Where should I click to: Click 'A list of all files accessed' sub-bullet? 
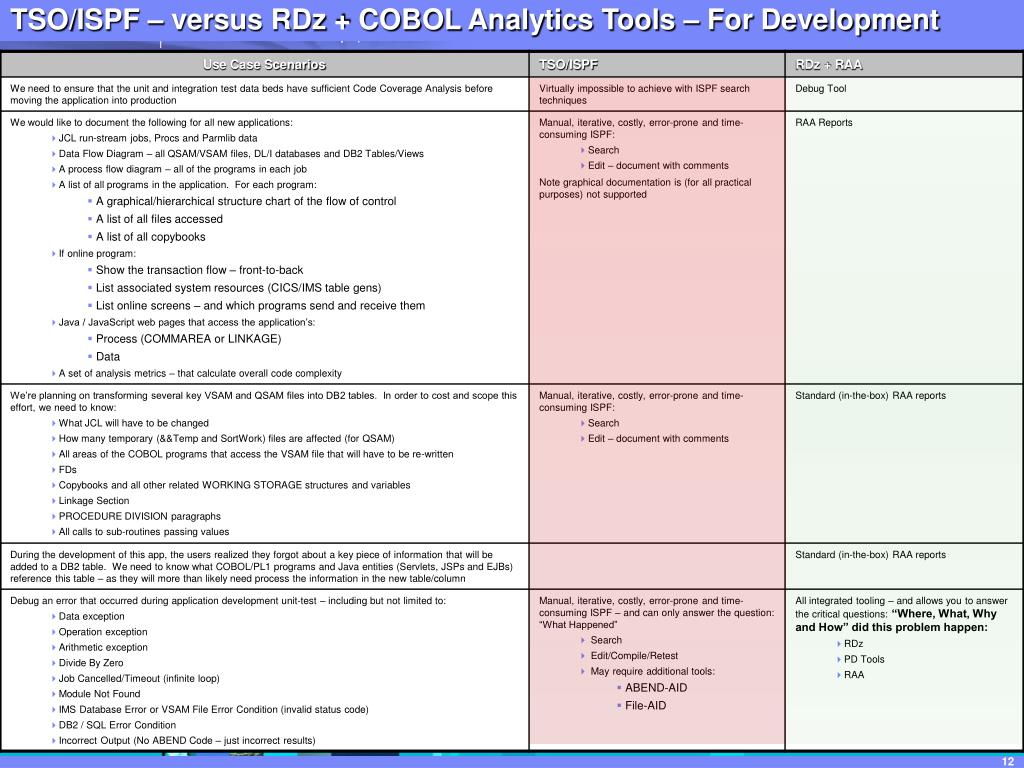click(159, 219)
